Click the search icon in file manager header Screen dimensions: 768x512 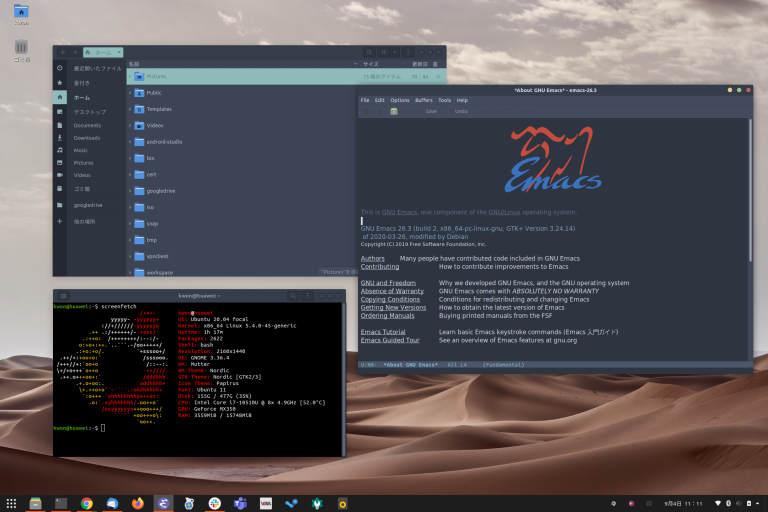point(369,52)
